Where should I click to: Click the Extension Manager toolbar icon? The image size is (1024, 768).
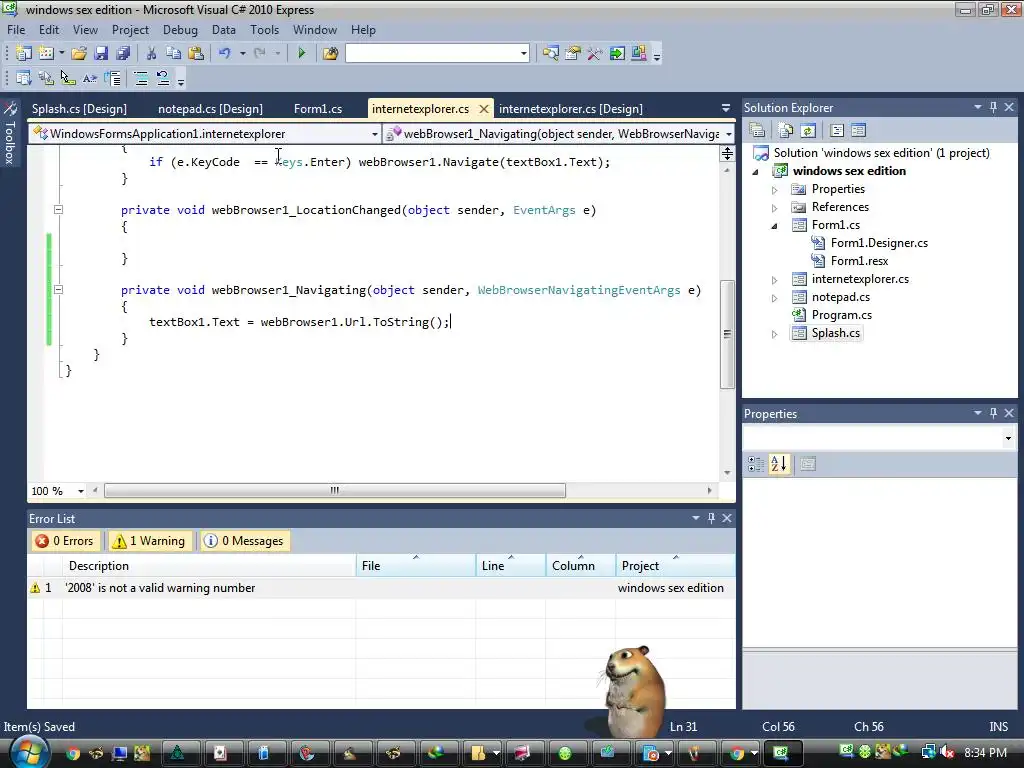click(639, 54)
